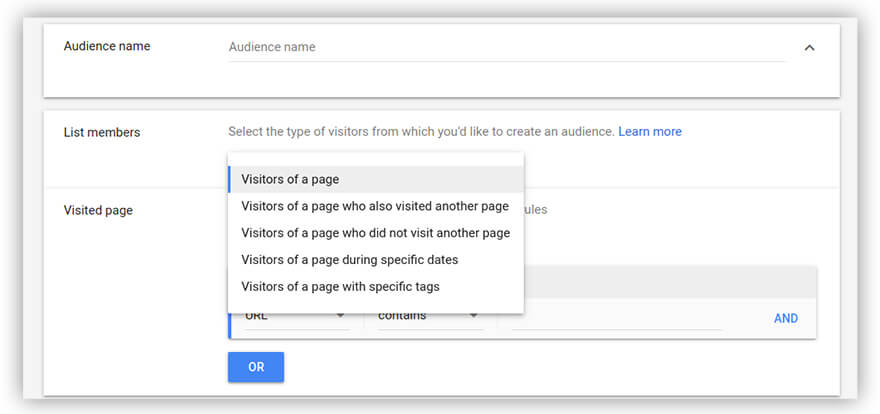Open the URL dropdown arrow
880x414 pixels.
coord(341,317)
